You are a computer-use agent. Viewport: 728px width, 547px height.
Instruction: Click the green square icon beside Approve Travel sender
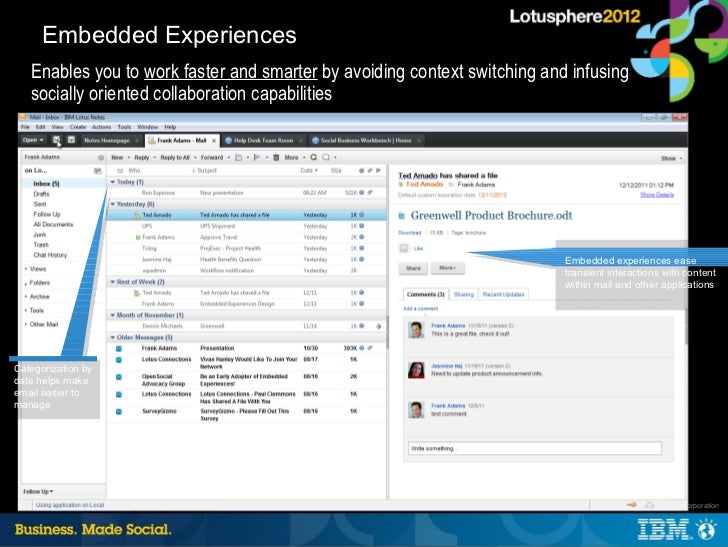click(138, 237)
